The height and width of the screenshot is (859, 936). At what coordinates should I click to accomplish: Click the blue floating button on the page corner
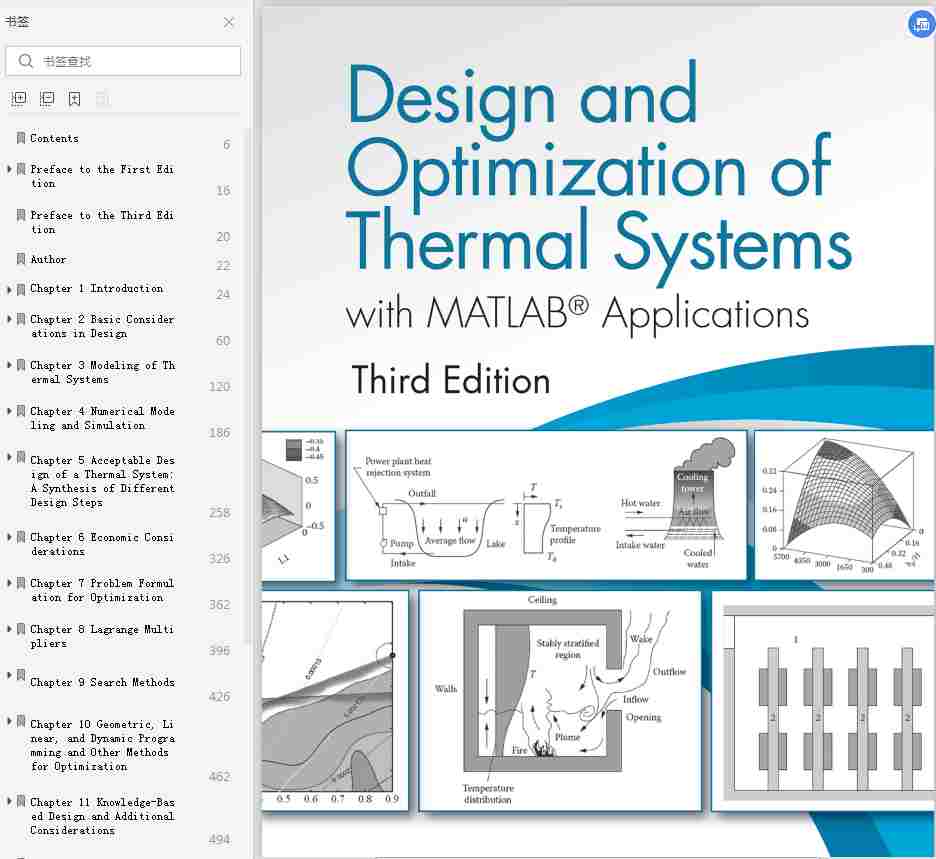point(920,24)
